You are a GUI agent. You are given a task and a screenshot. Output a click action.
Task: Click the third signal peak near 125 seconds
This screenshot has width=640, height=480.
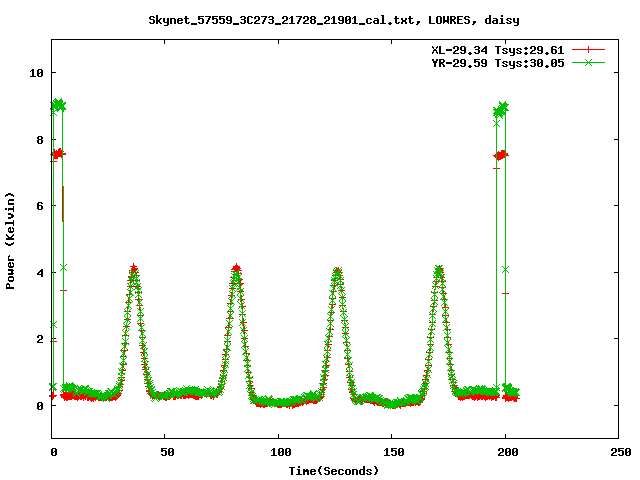337,271
